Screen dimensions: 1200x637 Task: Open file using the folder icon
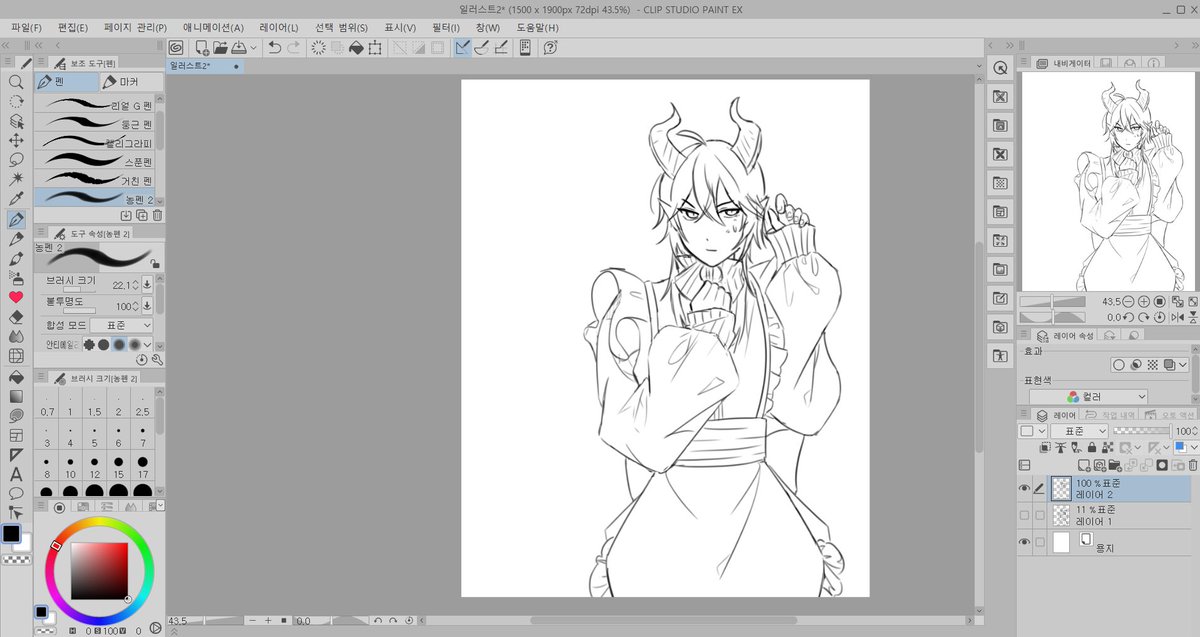click(220, 47)
